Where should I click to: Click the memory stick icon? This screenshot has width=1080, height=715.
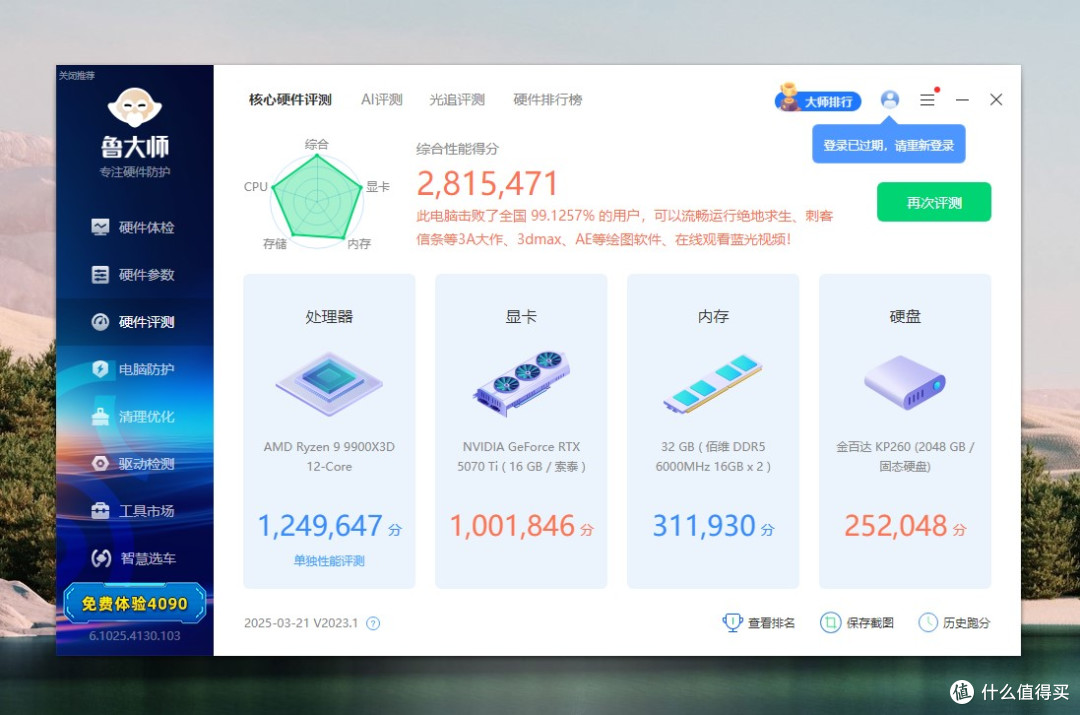coord(713,384)
